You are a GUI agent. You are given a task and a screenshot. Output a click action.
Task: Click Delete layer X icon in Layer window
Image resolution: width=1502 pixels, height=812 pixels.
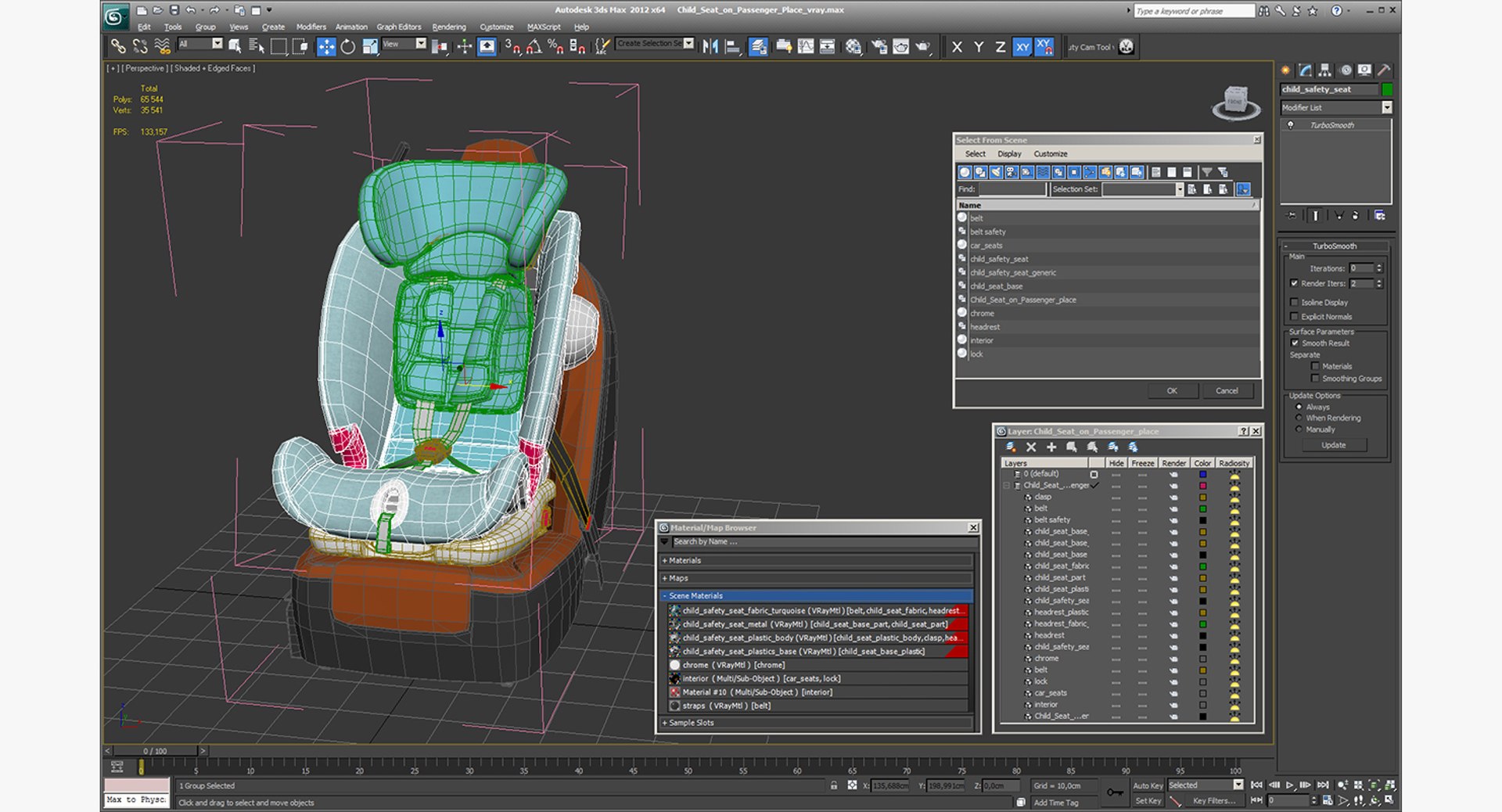coord(1031,447)
